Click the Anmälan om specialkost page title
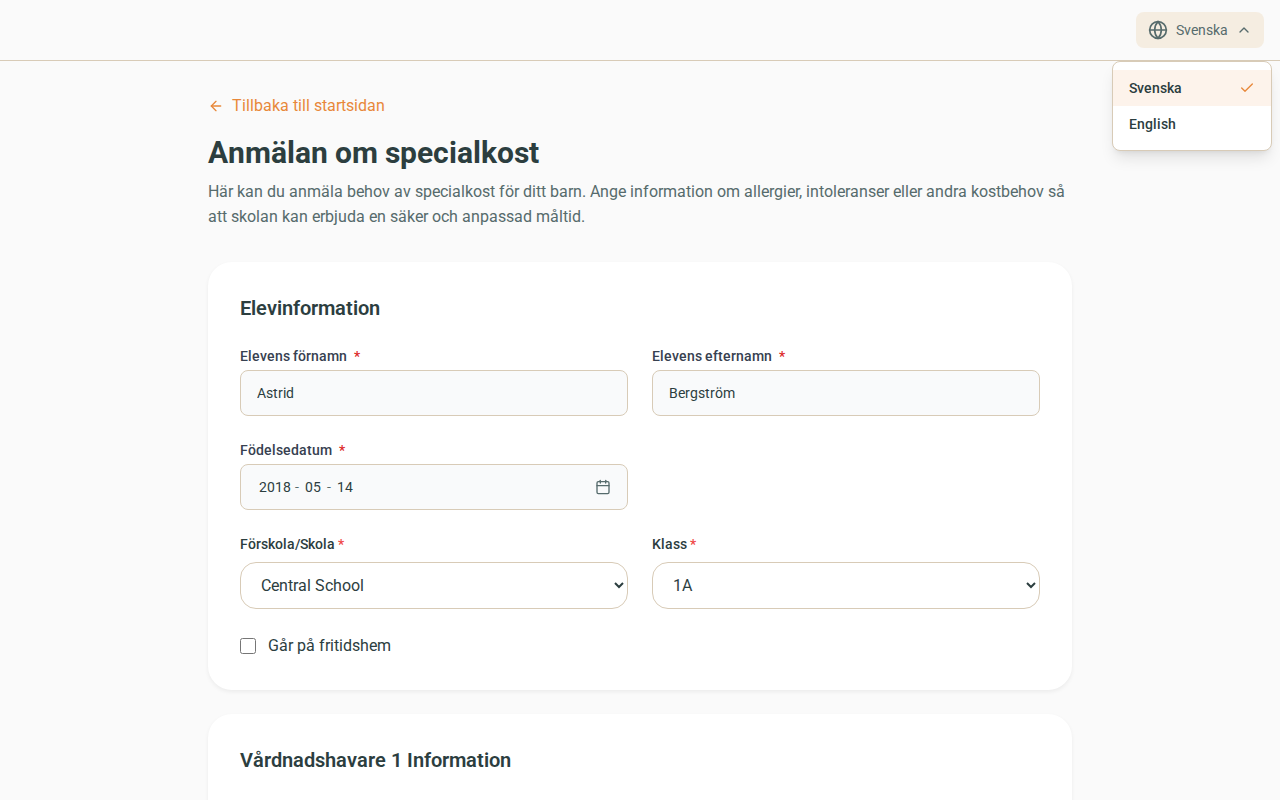Screen dimensions: 1280x800 (374, 153)
